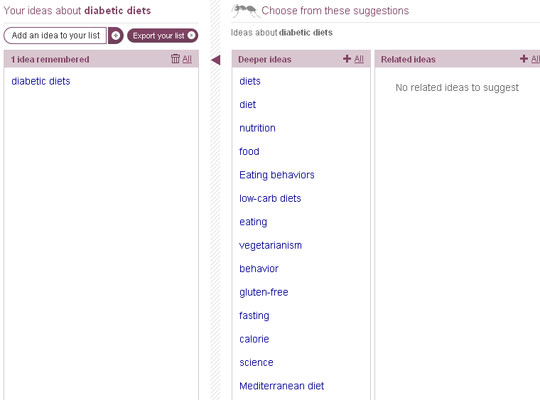Select the calorie suggestion
540x400 pixels.
coord(254,339)
